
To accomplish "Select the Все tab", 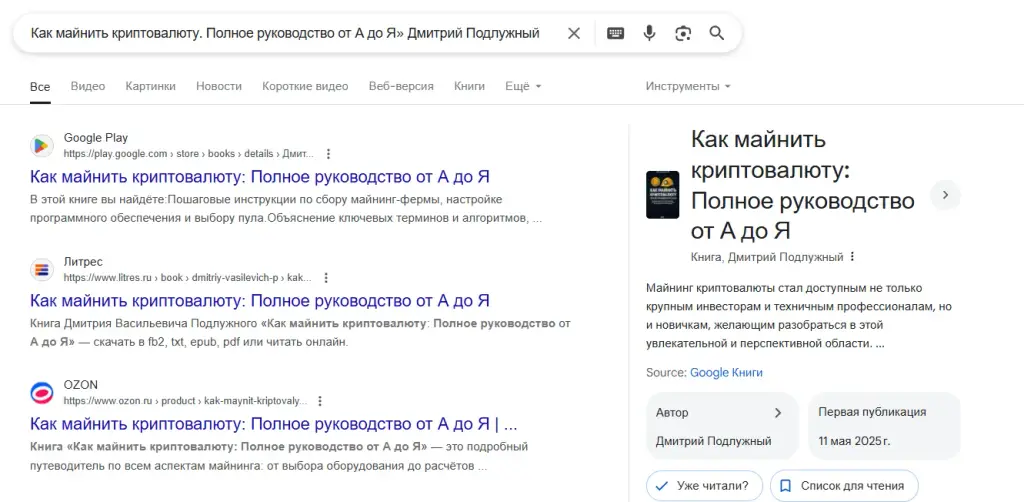I will click(x=40, y=87).
